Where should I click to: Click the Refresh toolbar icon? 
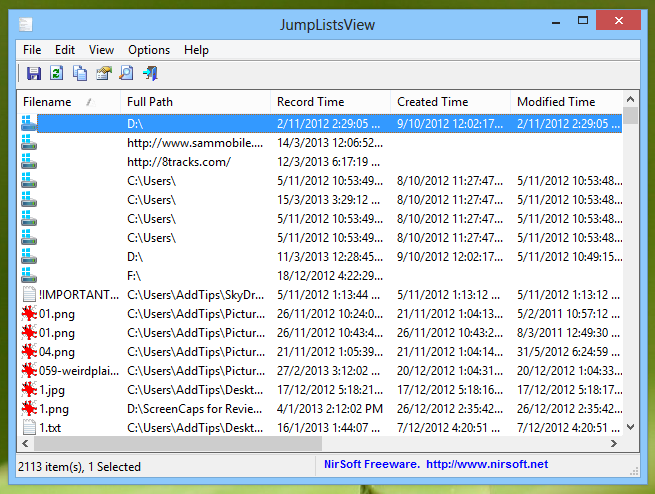click(x=56, y=73)
